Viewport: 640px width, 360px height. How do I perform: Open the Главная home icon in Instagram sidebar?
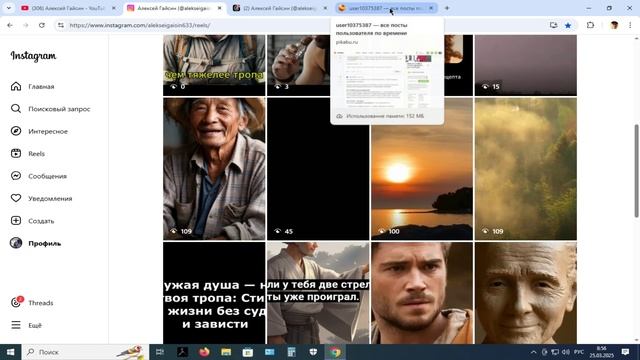[x=16, y=86]
